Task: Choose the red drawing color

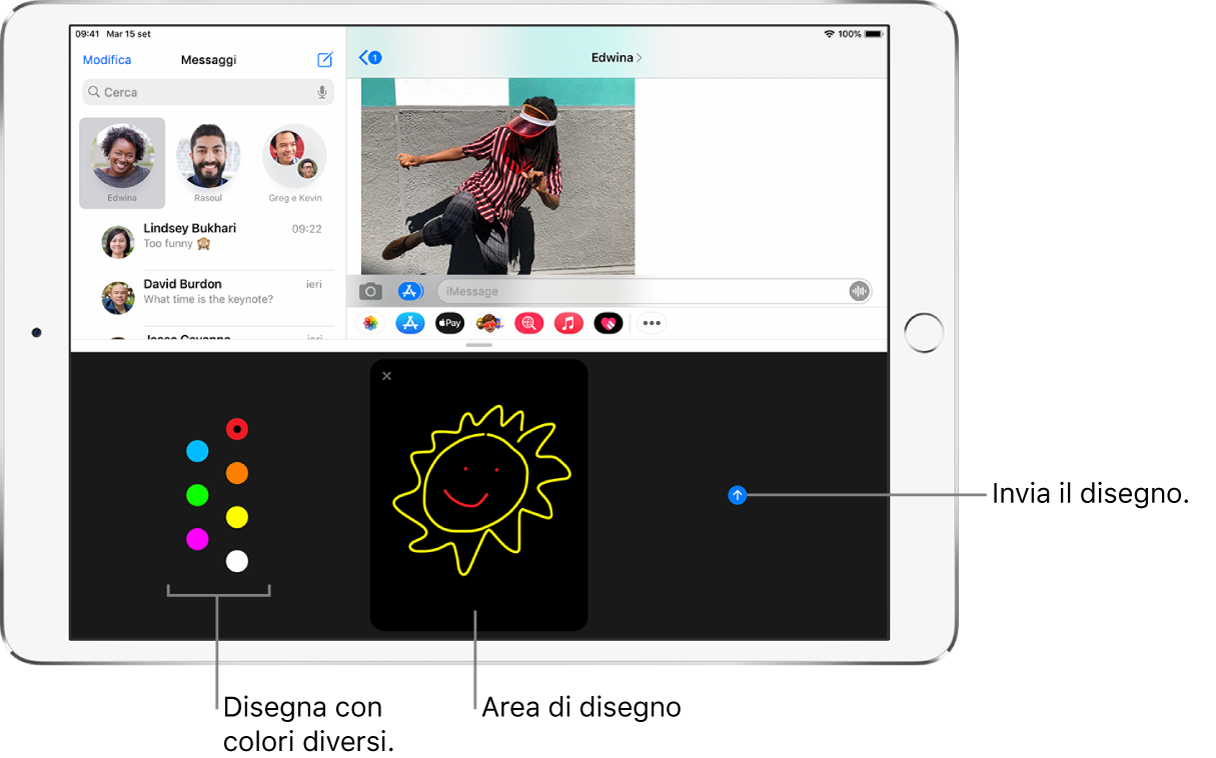Action: click(237, 429)
